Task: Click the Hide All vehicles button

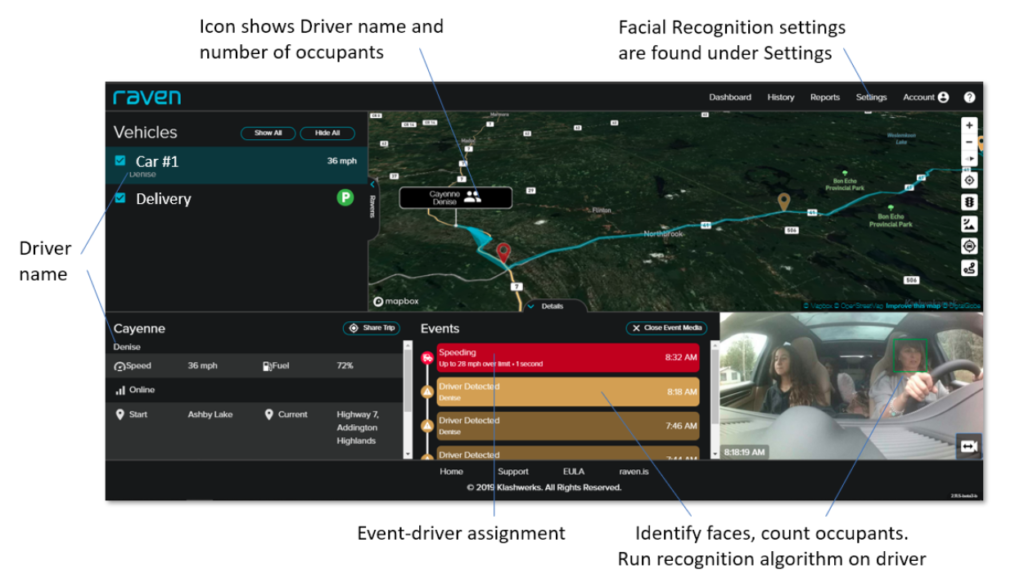Action: (327, 133)
